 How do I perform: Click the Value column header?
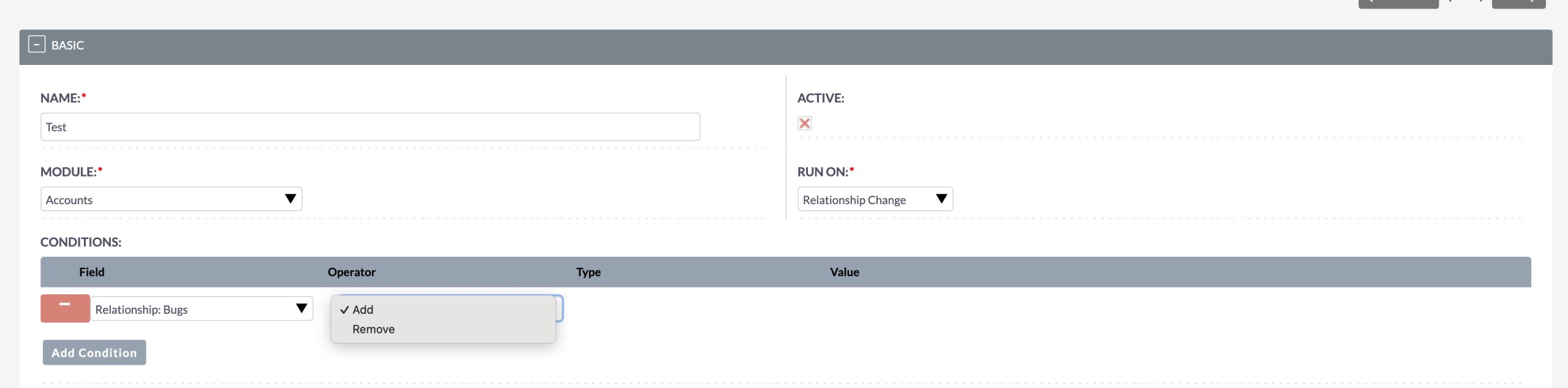point(844,272)
